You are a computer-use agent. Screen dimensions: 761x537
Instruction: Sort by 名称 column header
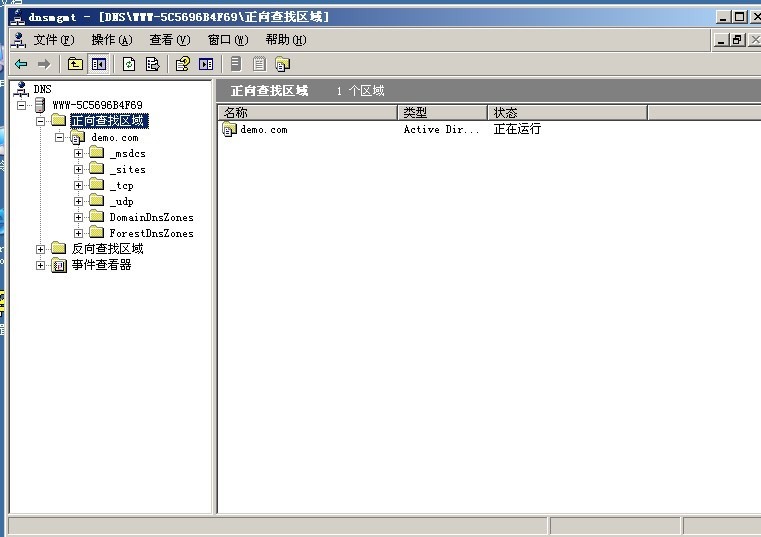pyautogui.click(x=308, y=113)
